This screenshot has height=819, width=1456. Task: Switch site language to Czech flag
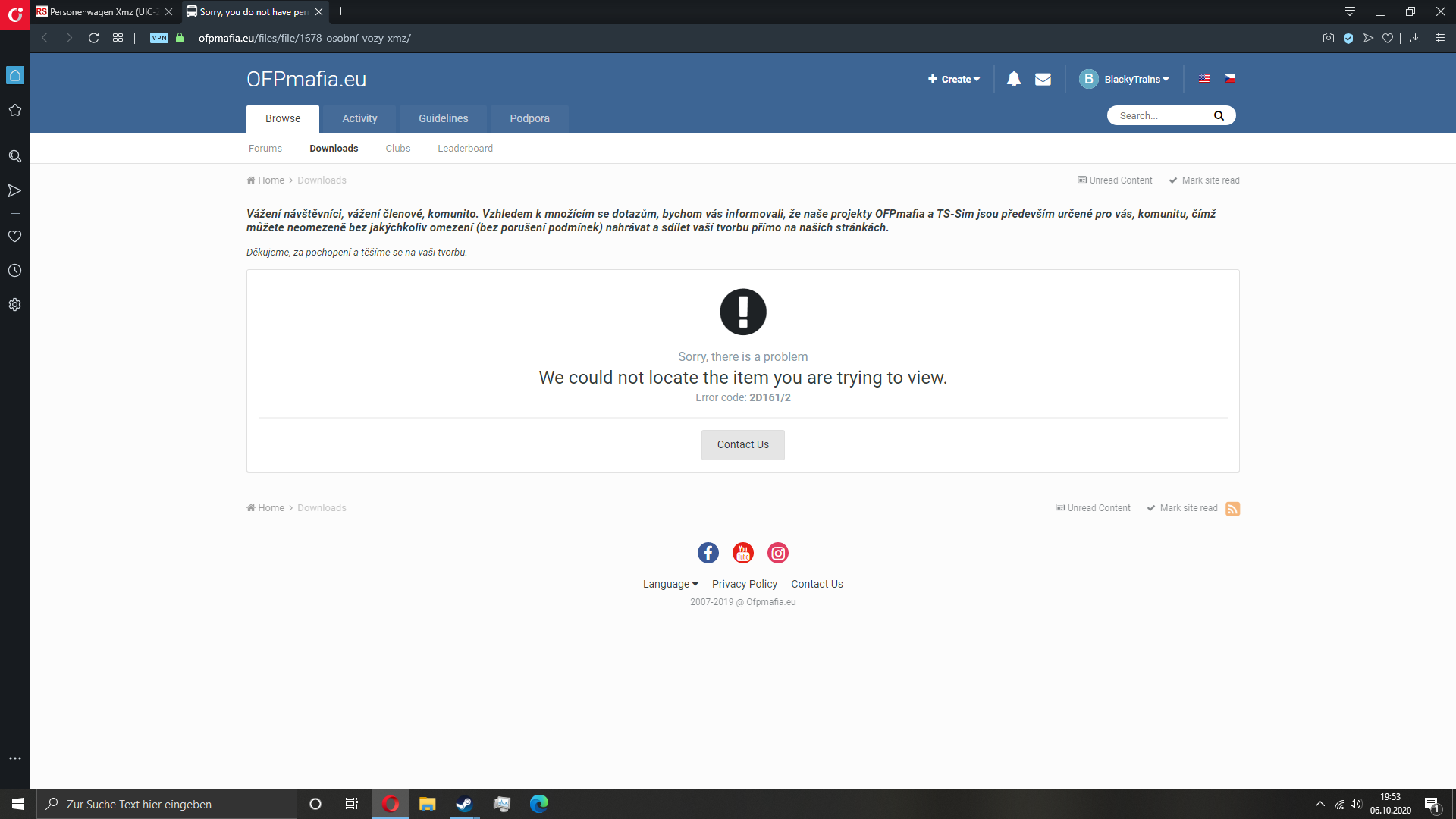pyautogui.click(x=1230, y=79)
